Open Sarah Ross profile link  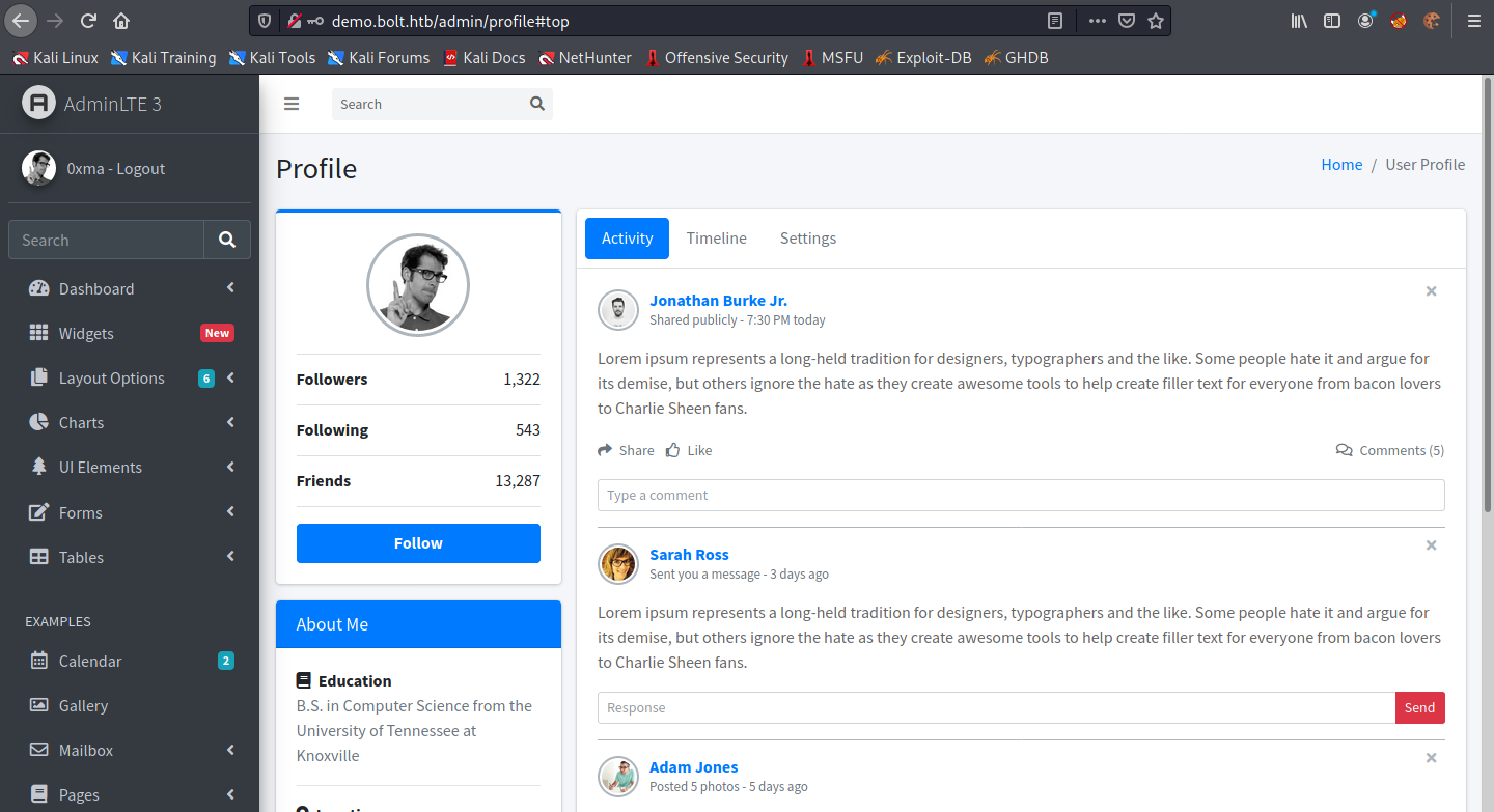click(689, 555)
